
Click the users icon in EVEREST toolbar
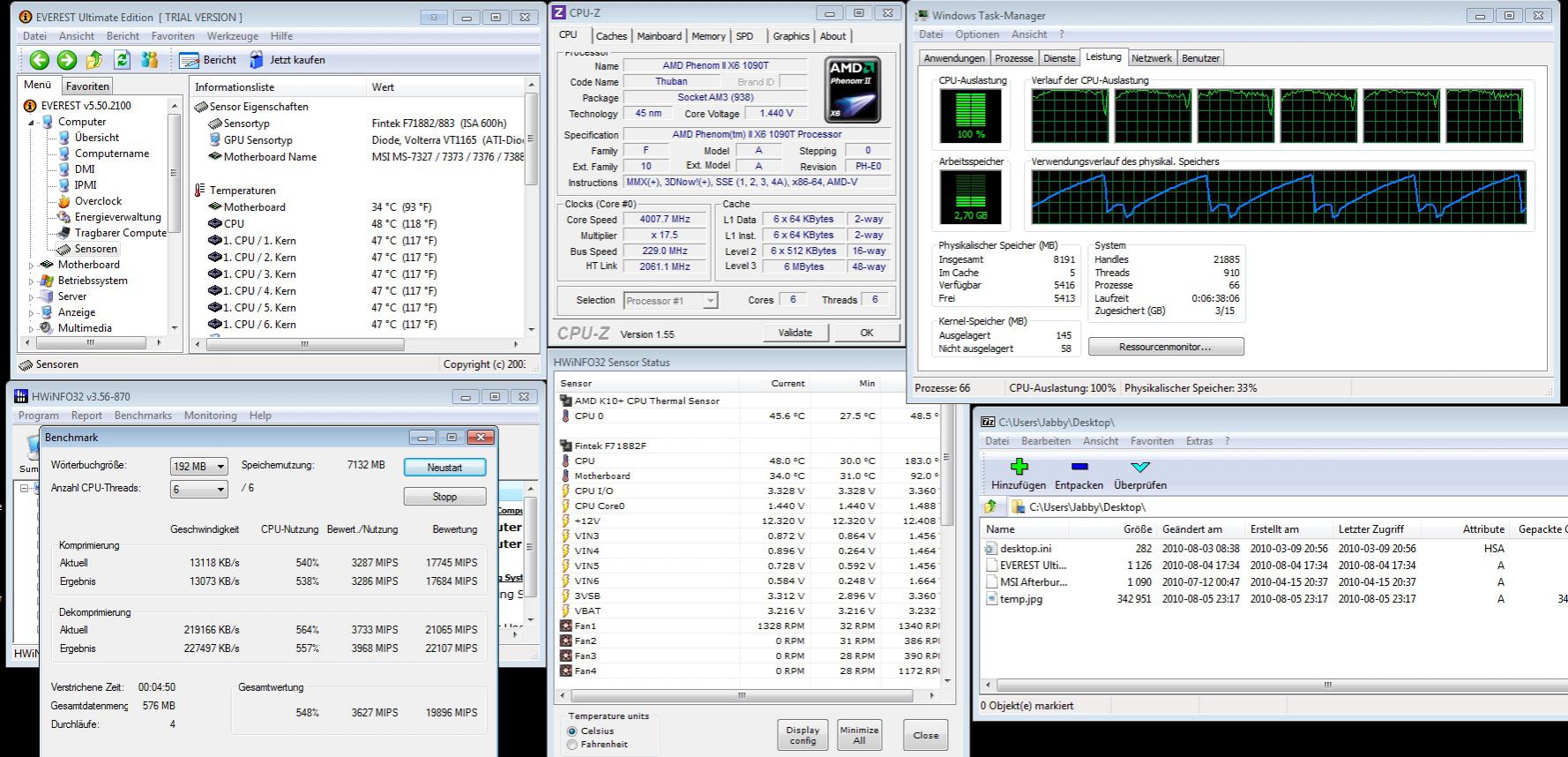pos(149,60)
